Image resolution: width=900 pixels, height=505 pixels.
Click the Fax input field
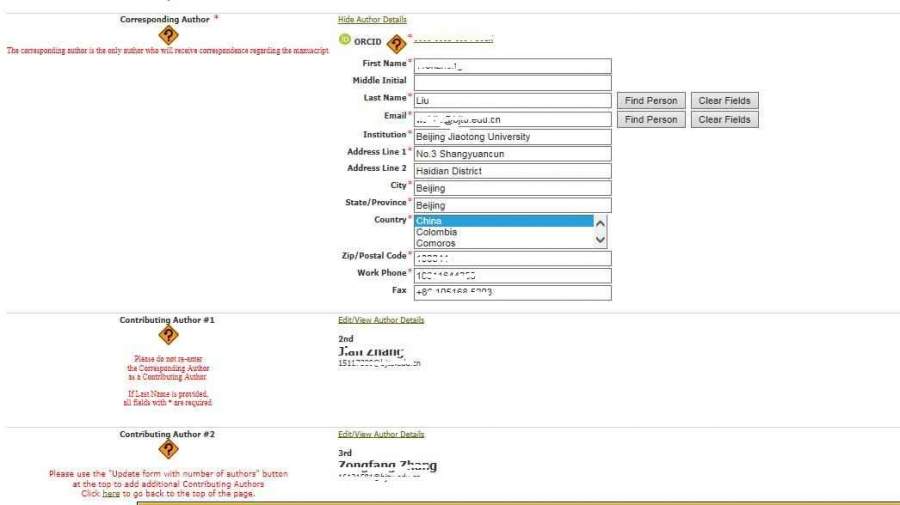(513, 293)
